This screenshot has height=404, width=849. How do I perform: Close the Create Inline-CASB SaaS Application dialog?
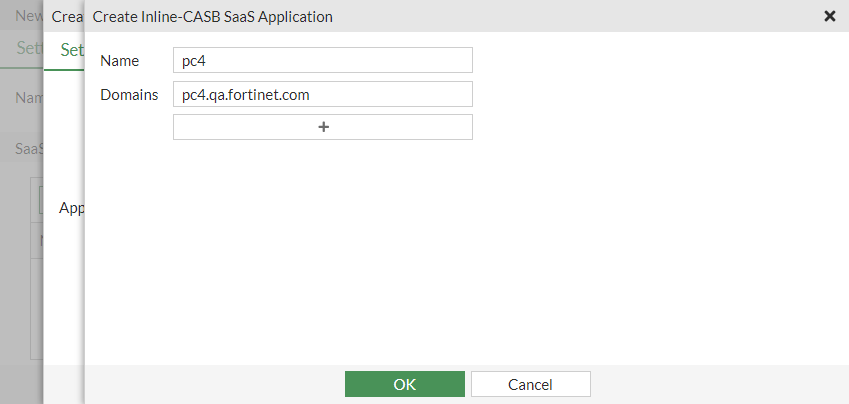click(x=829, y=16)
